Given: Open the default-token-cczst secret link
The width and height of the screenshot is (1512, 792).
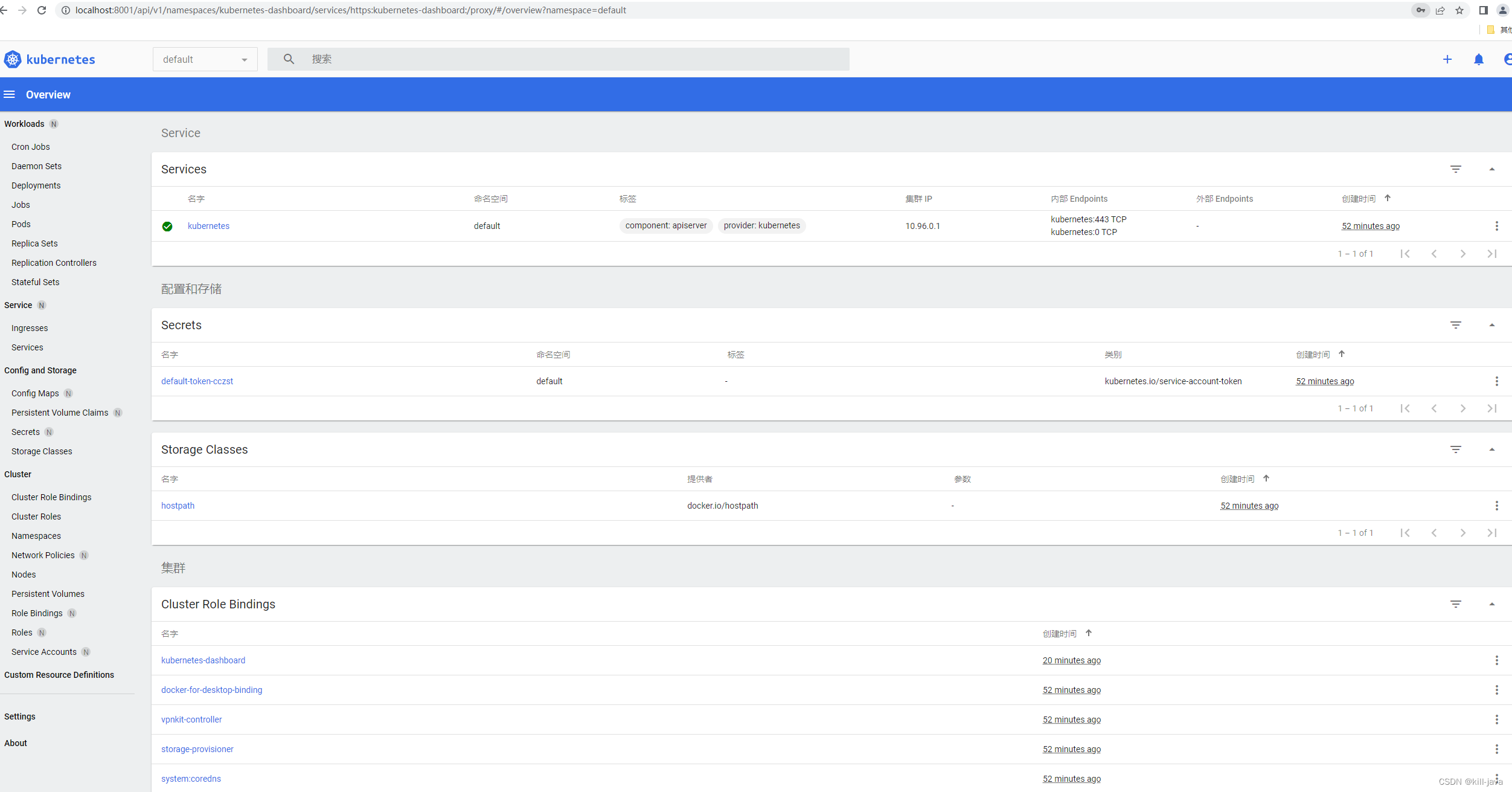Looking at the screenshot, I should tap(197, 381).
